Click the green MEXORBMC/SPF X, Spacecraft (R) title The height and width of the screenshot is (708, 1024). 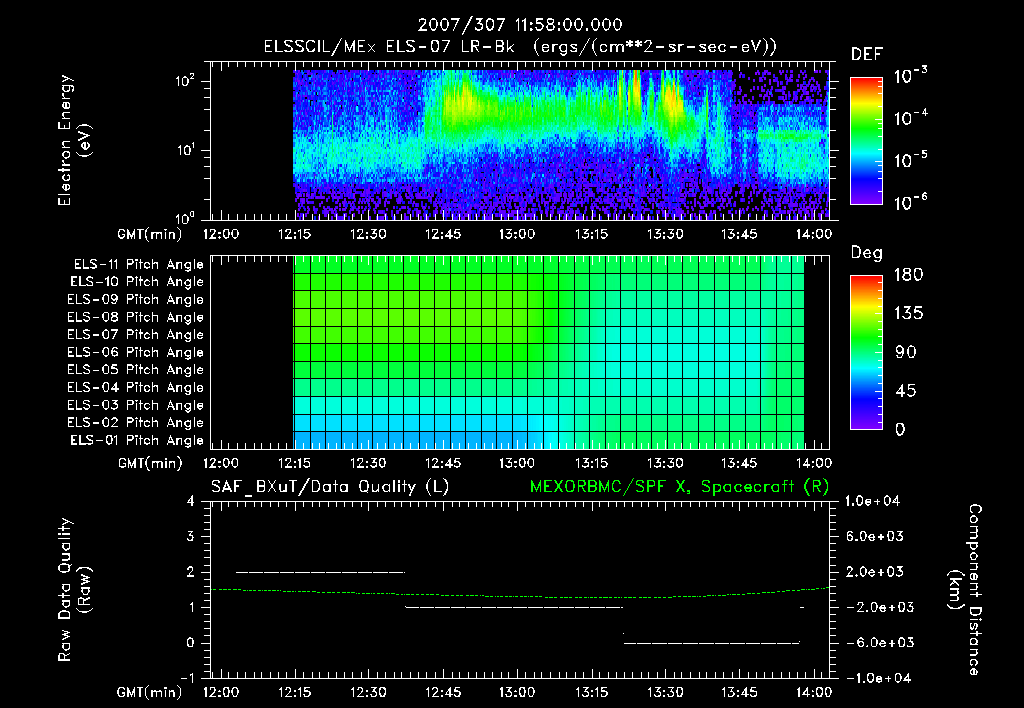pyautogui.click(x=679, y=487)
